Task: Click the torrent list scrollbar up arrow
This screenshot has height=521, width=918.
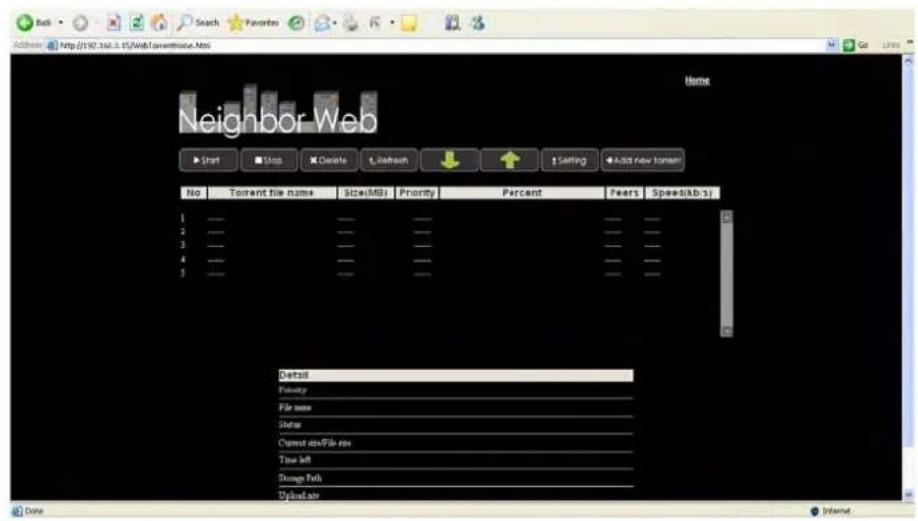Action: (x=727, y=217)
